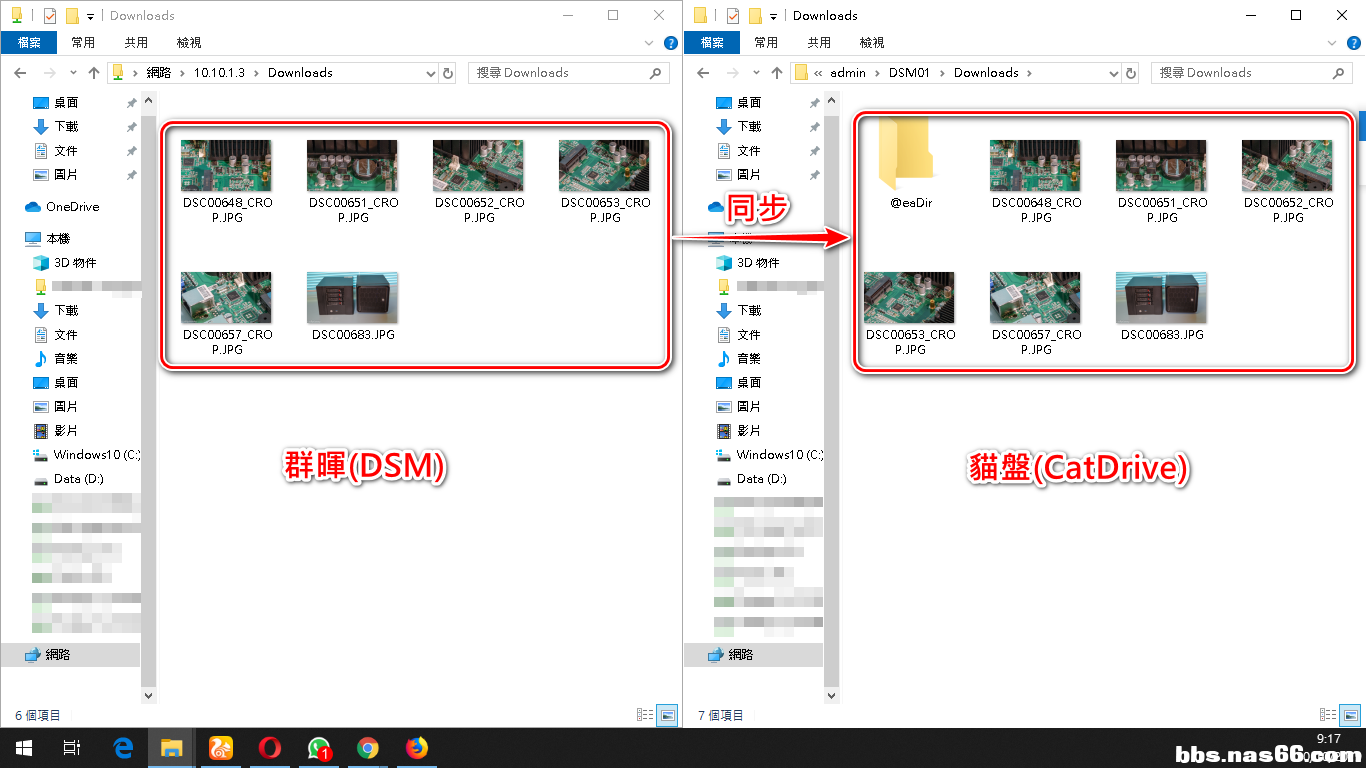
Task: Open recent locations dropdown in right window
Action: tap(757, 73)
